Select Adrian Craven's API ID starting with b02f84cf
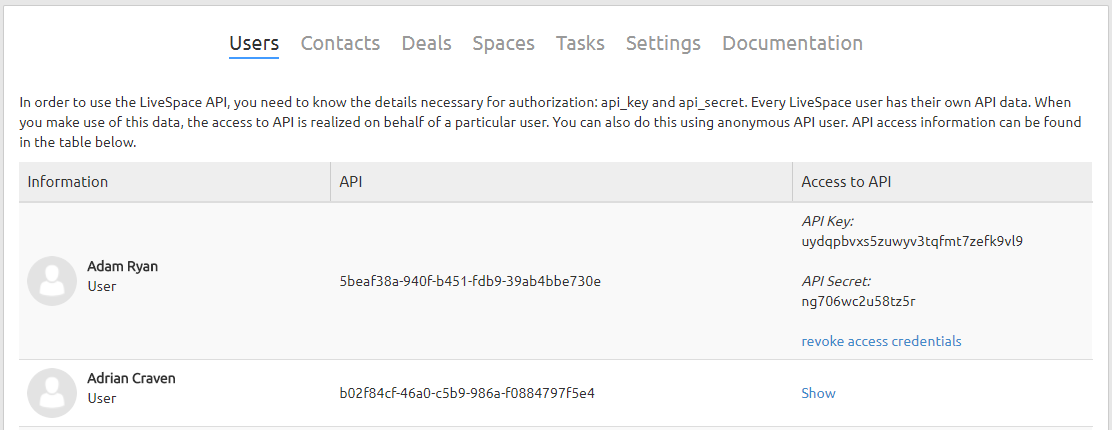 coord(467,392)
